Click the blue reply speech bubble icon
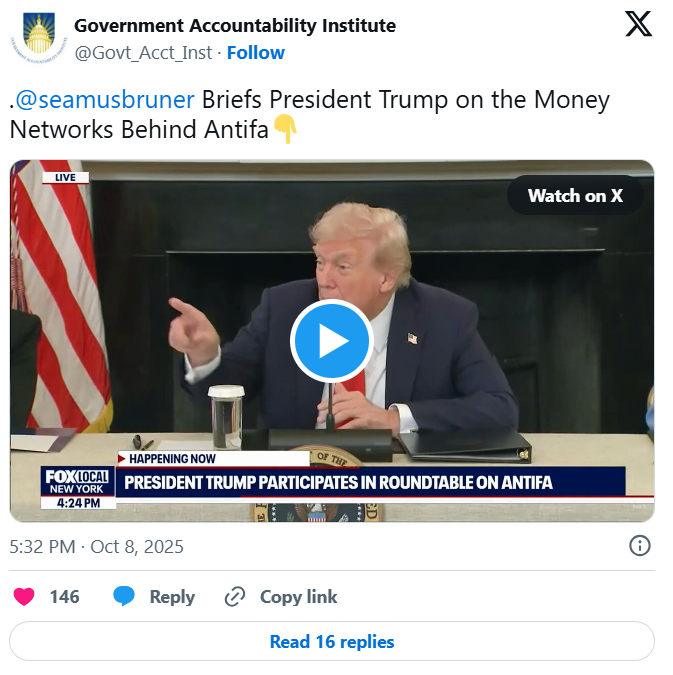 coord(124,597)
